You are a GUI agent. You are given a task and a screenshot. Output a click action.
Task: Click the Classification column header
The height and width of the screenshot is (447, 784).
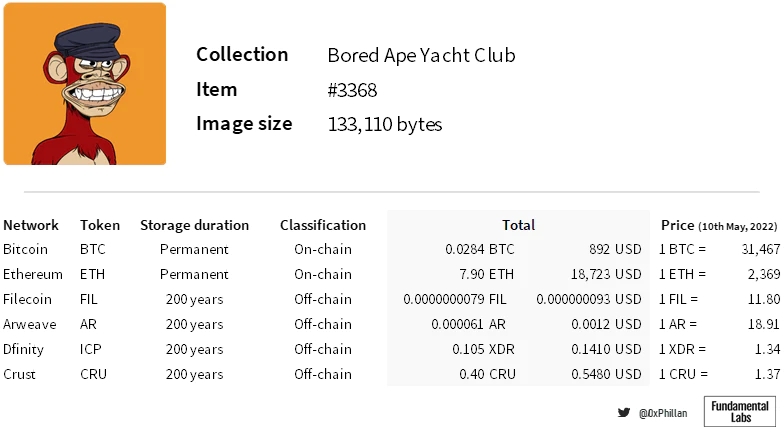[x=323, y=225]
